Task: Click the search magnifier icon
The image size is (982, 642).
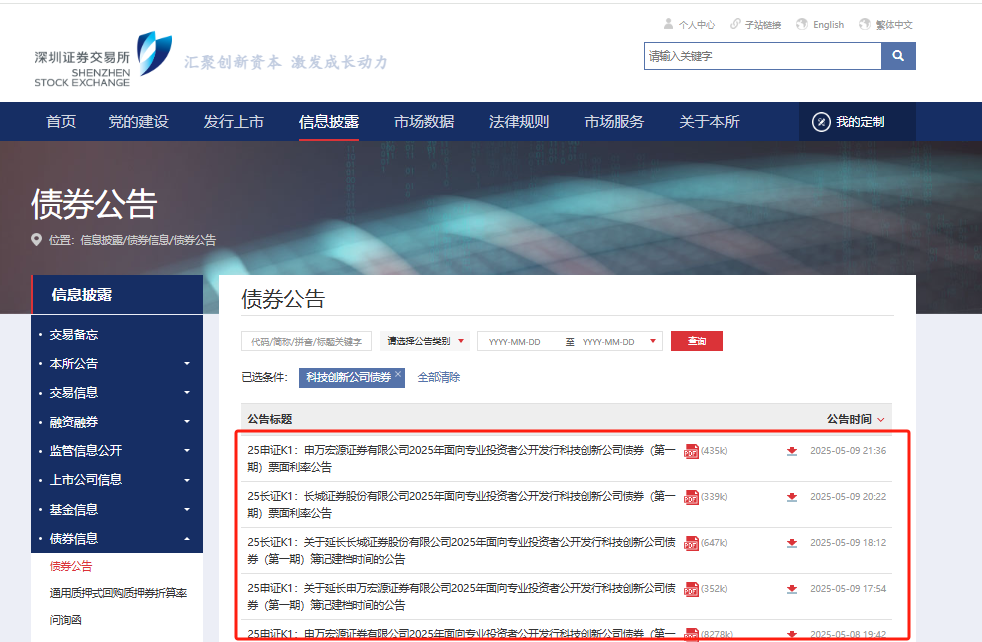Action: 897,56
